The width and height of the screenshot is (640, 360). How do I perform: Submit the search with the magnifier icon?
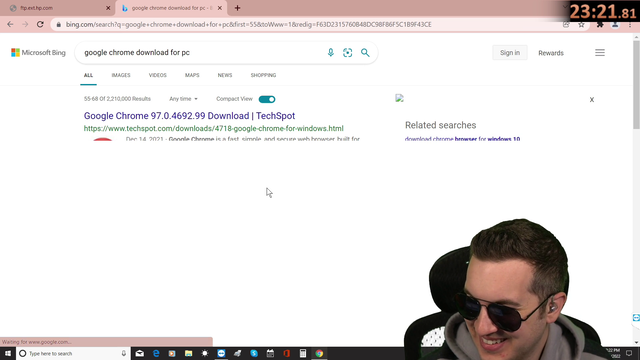tap(365, 53)
